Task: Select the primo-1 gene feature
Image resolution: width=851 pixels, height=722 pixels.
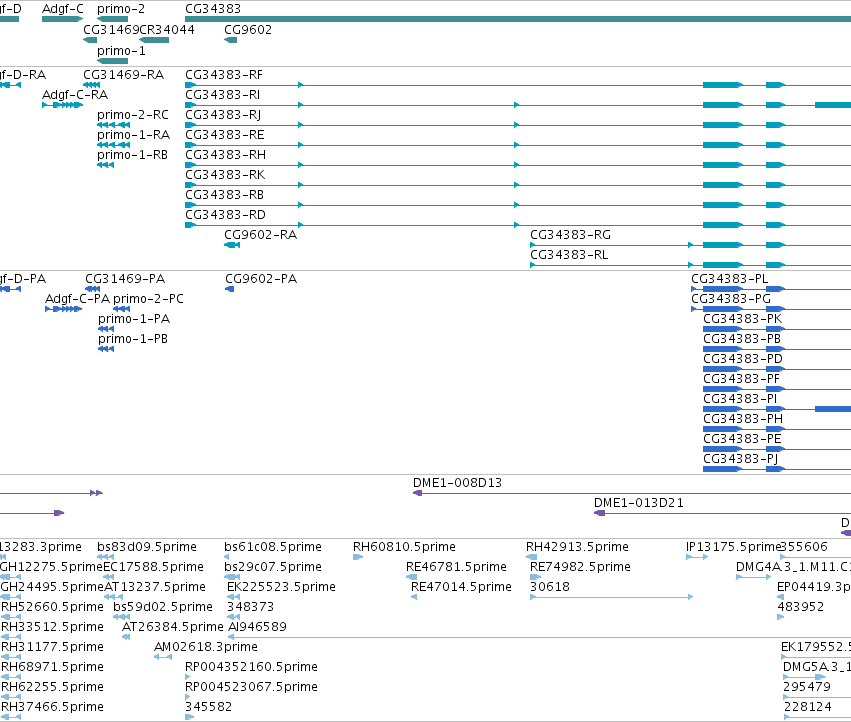Action: pos(112,61)
